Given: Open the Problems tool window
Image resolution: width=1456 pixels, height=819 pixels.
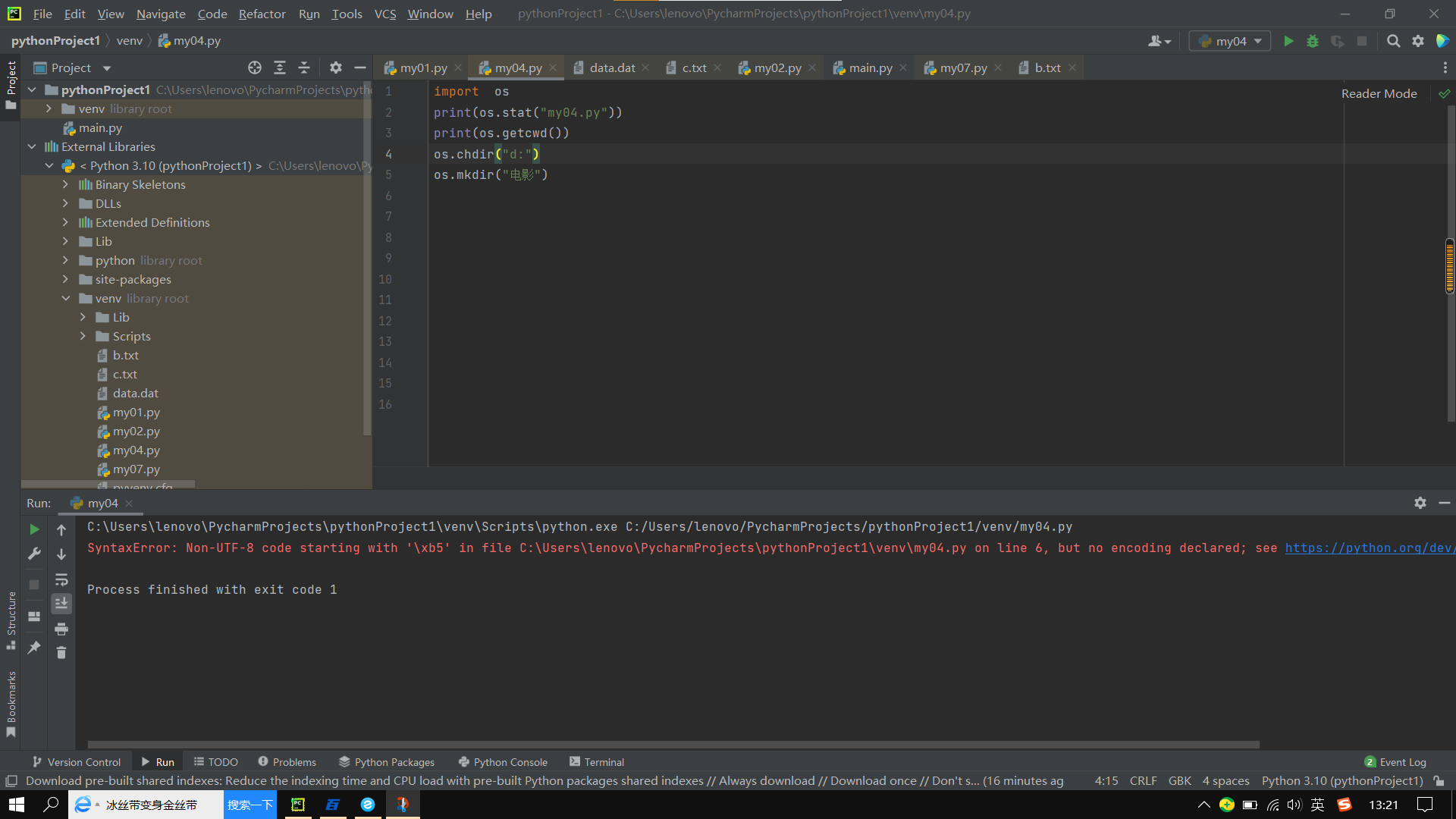Looking at the screenshot, I should tap(287, 762).
